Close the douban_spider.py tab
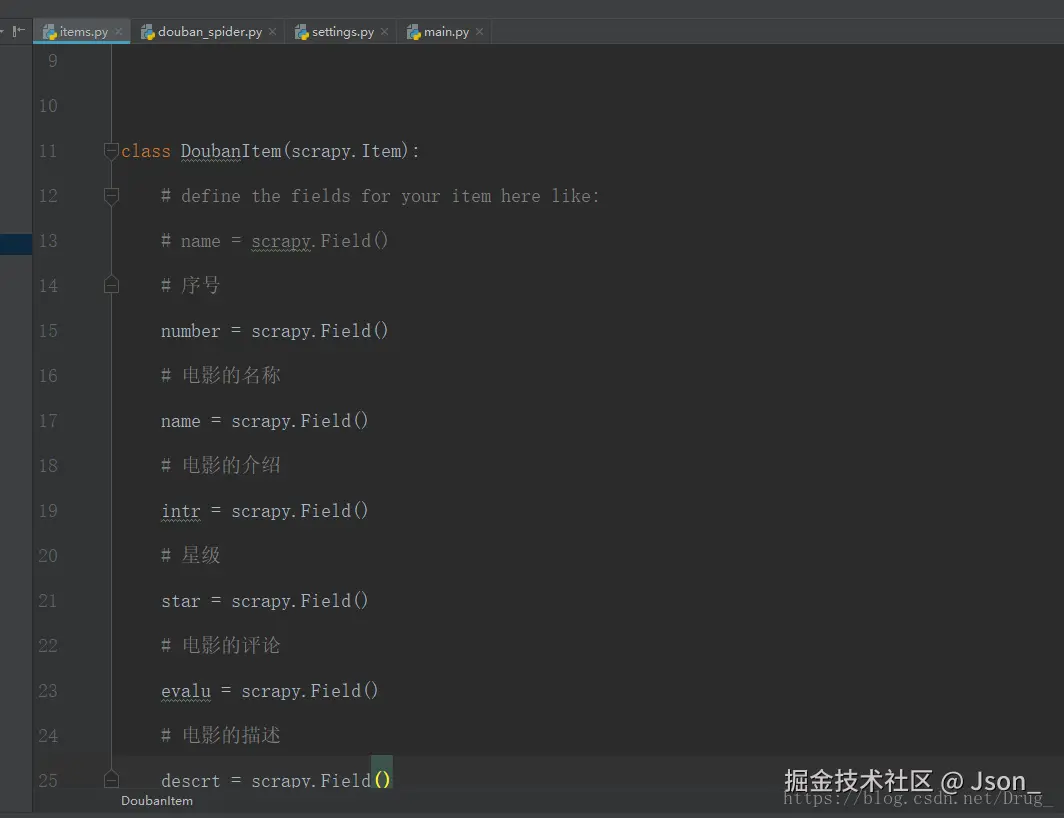 272,32
